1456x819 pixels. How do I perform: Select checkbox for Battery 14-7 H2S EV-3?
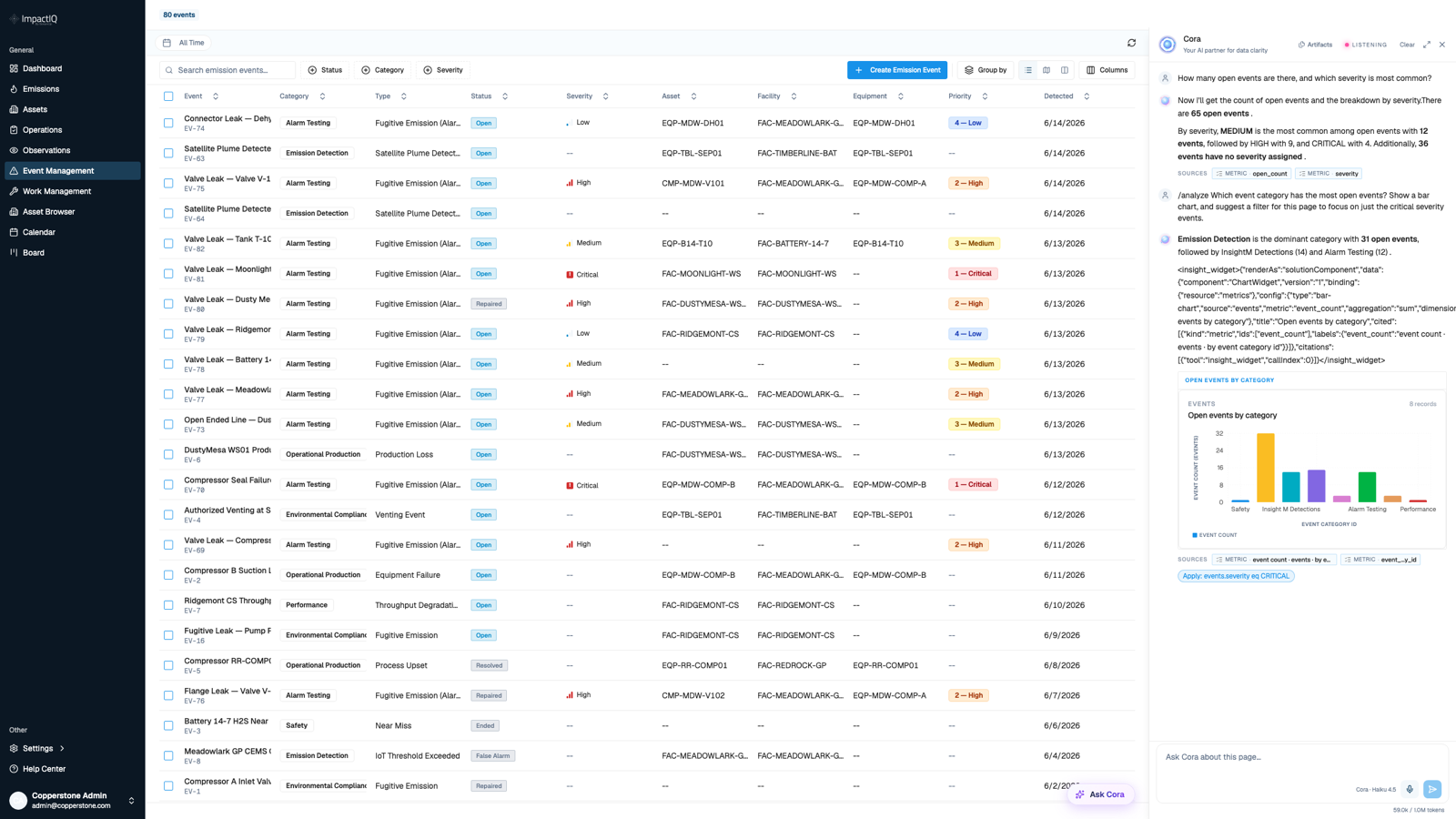pos(168,725)
